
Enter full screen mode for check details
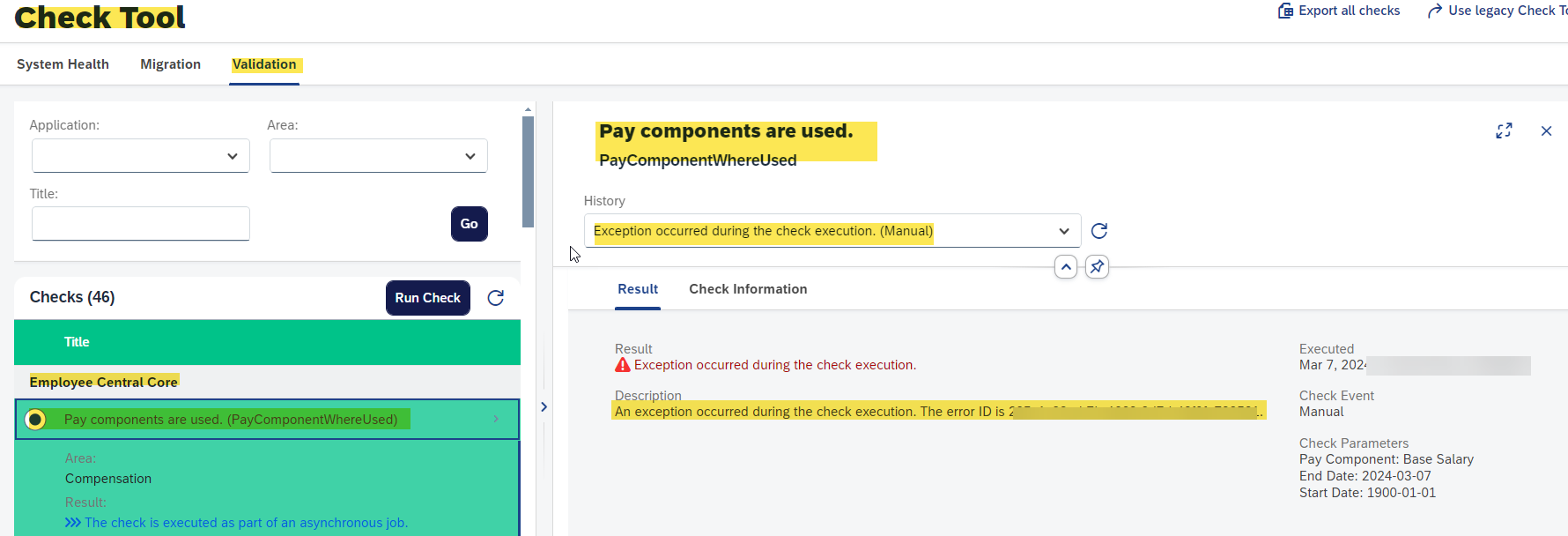pos(1505,130)
